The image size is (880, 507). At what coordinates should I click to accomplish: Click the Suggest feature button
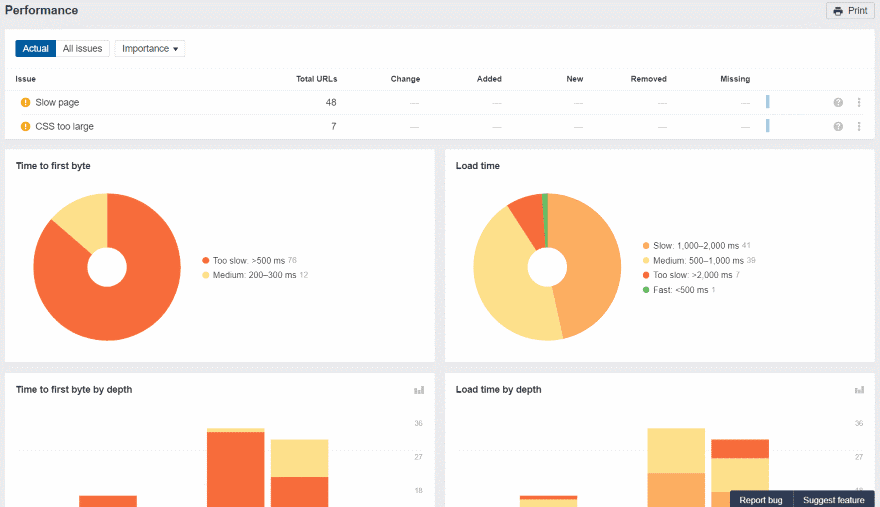pos(833,500)
